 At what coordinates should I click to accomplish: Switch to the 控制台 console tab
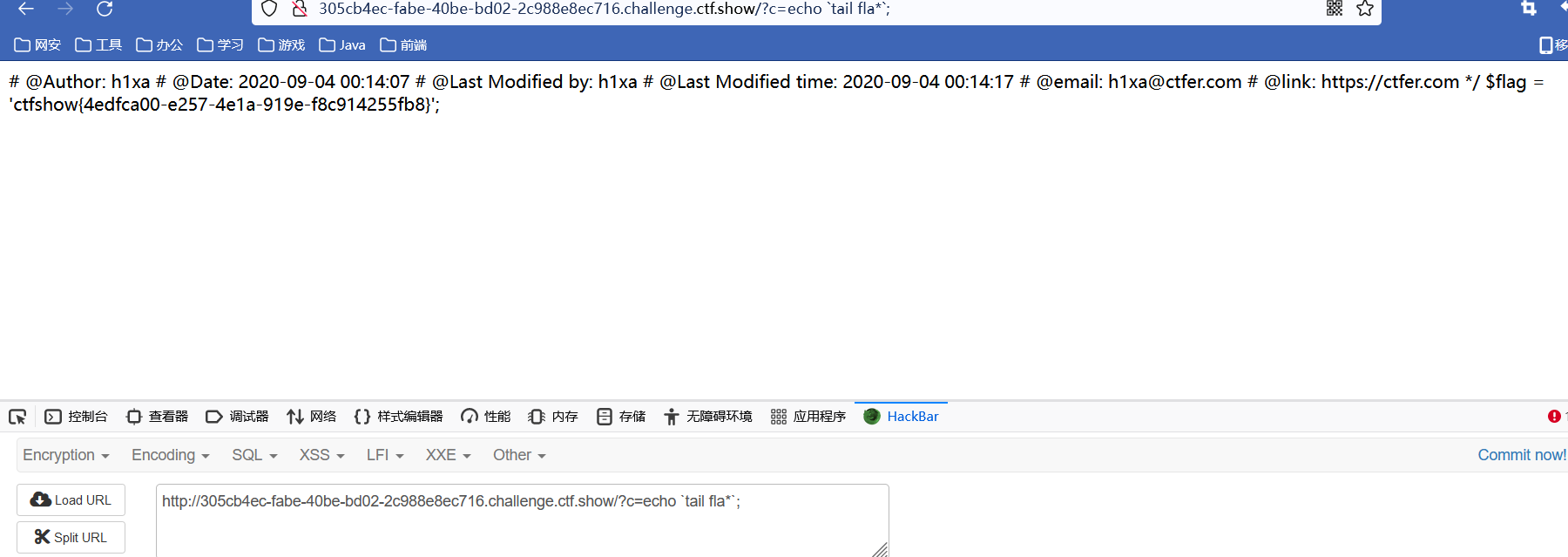76,417
